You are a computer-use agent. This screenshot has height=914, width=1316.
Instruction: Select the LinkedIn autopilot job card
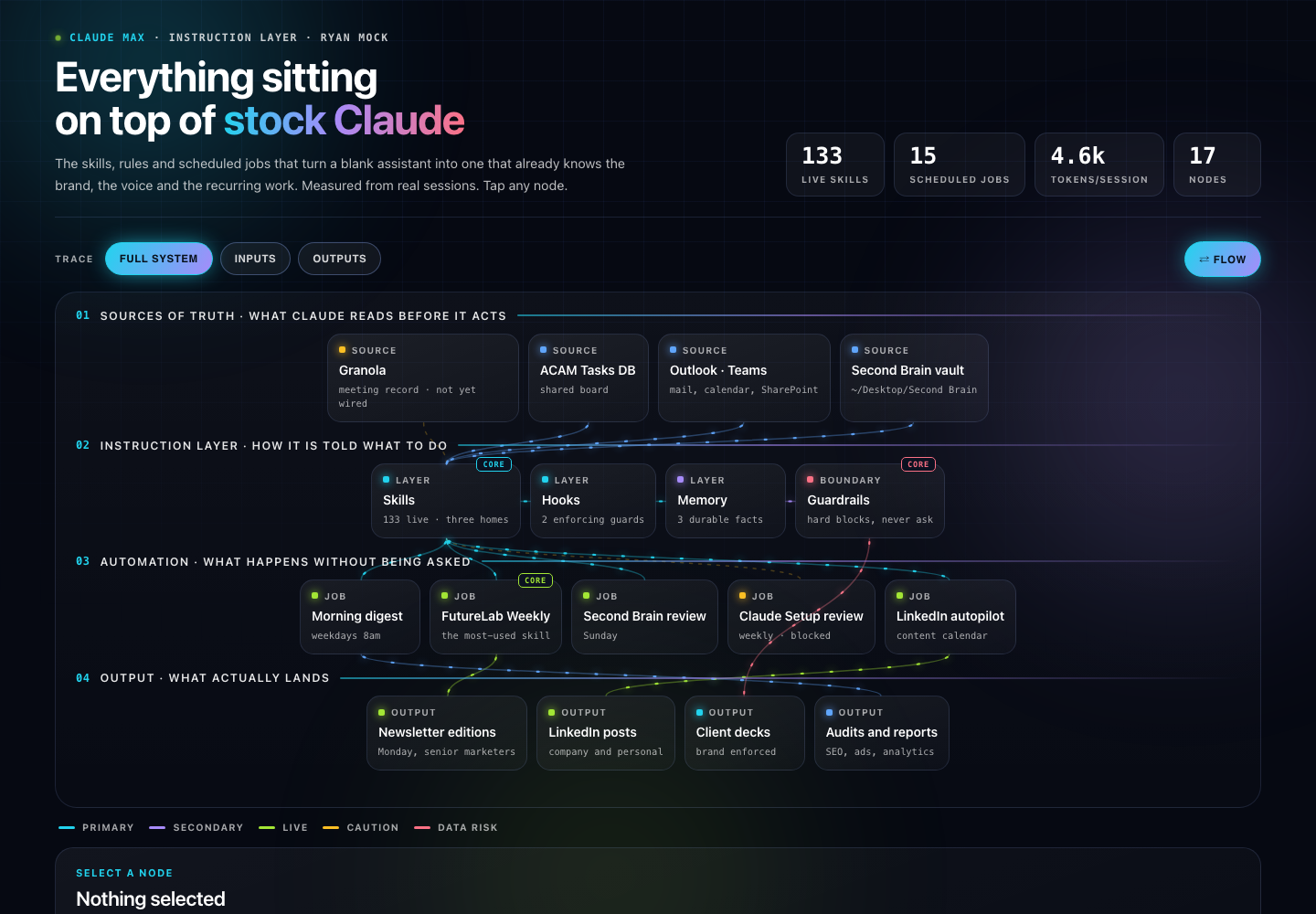[950, 617]
